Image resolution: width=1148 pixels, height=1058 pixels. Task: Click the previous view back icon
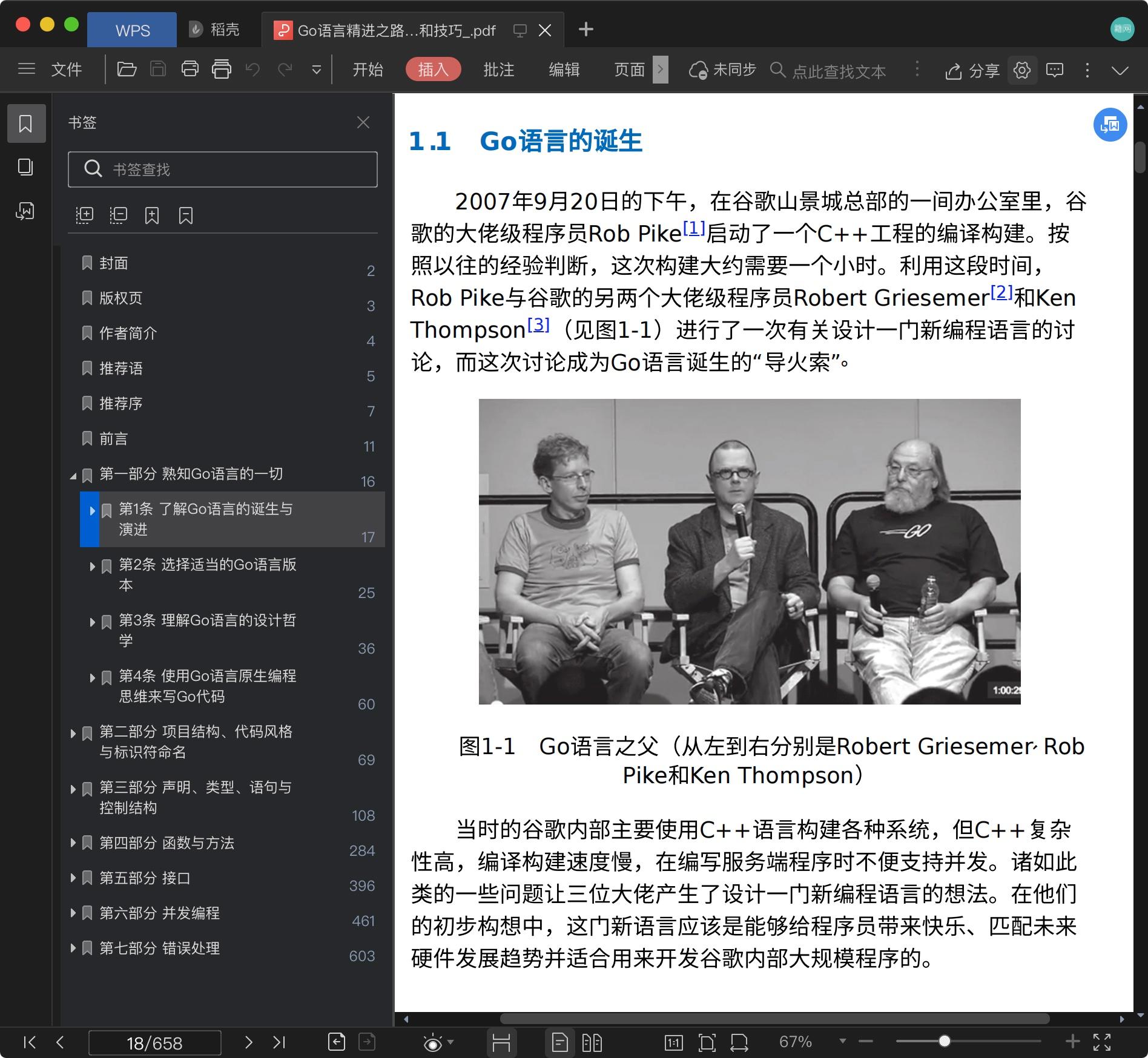click(x=337, y=1042)
